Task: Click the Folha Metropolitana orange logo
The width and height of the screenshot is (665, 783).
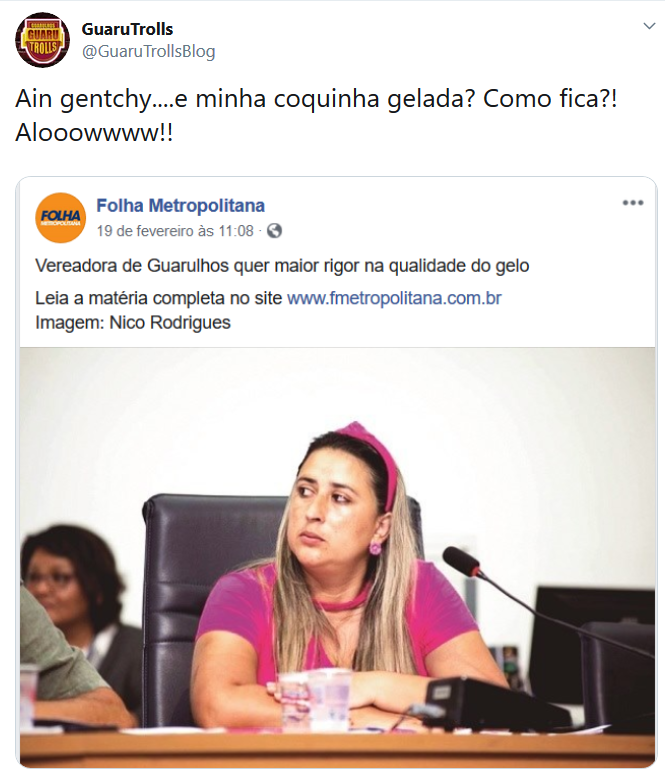Action: 60,218
